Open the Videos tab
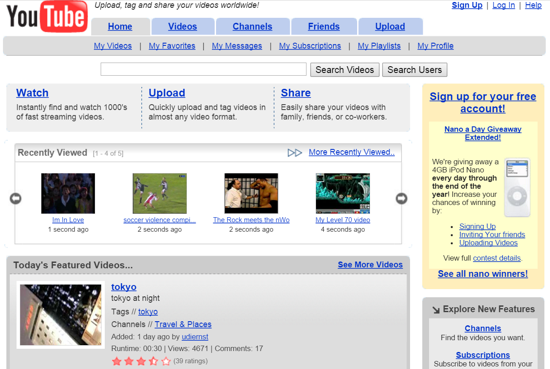The image size is (550, 369). (x=183, y=27)
